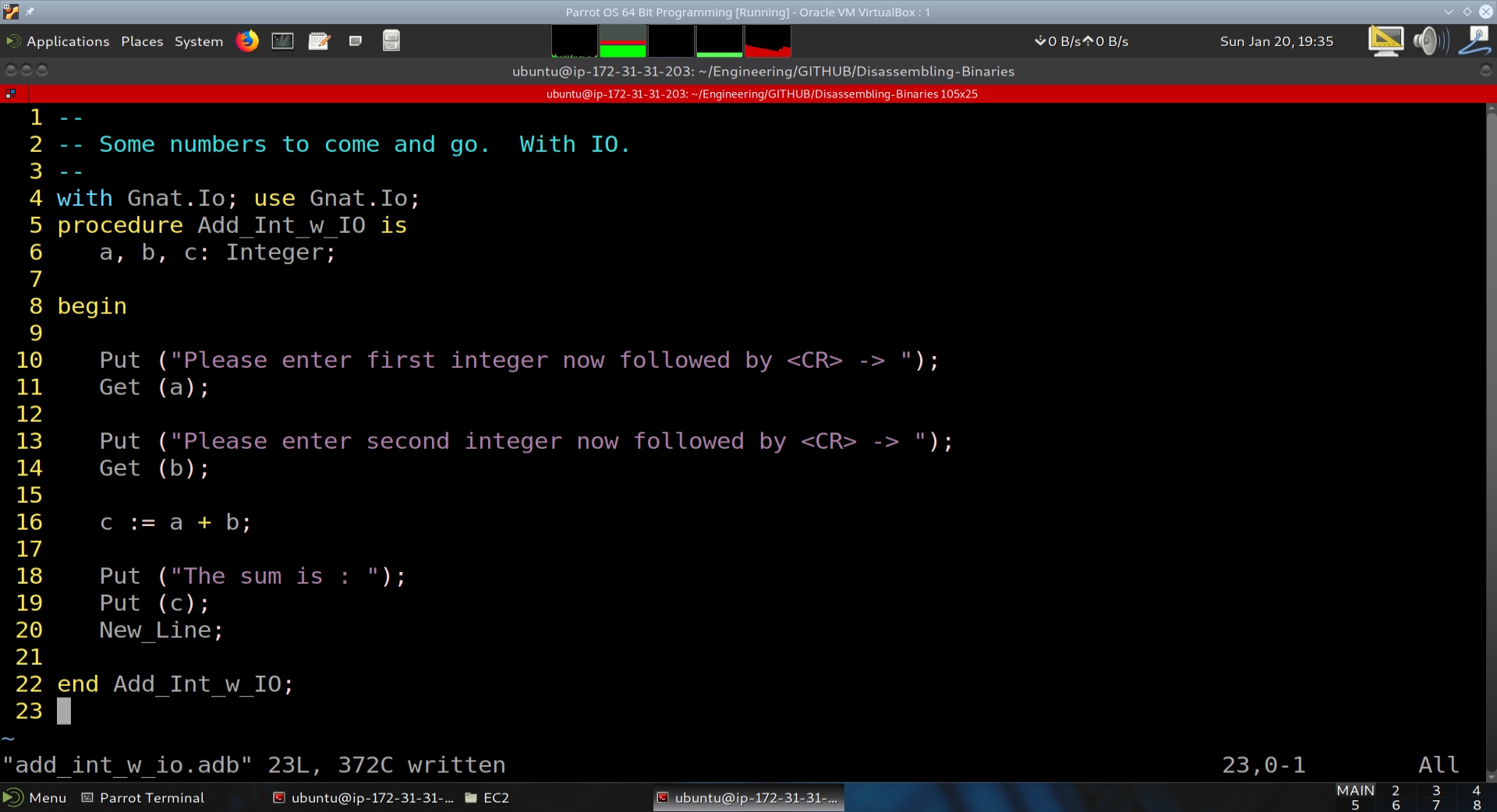
Task: Click the small window launcher icon beside the notepad
Action: tap(356, 41)
